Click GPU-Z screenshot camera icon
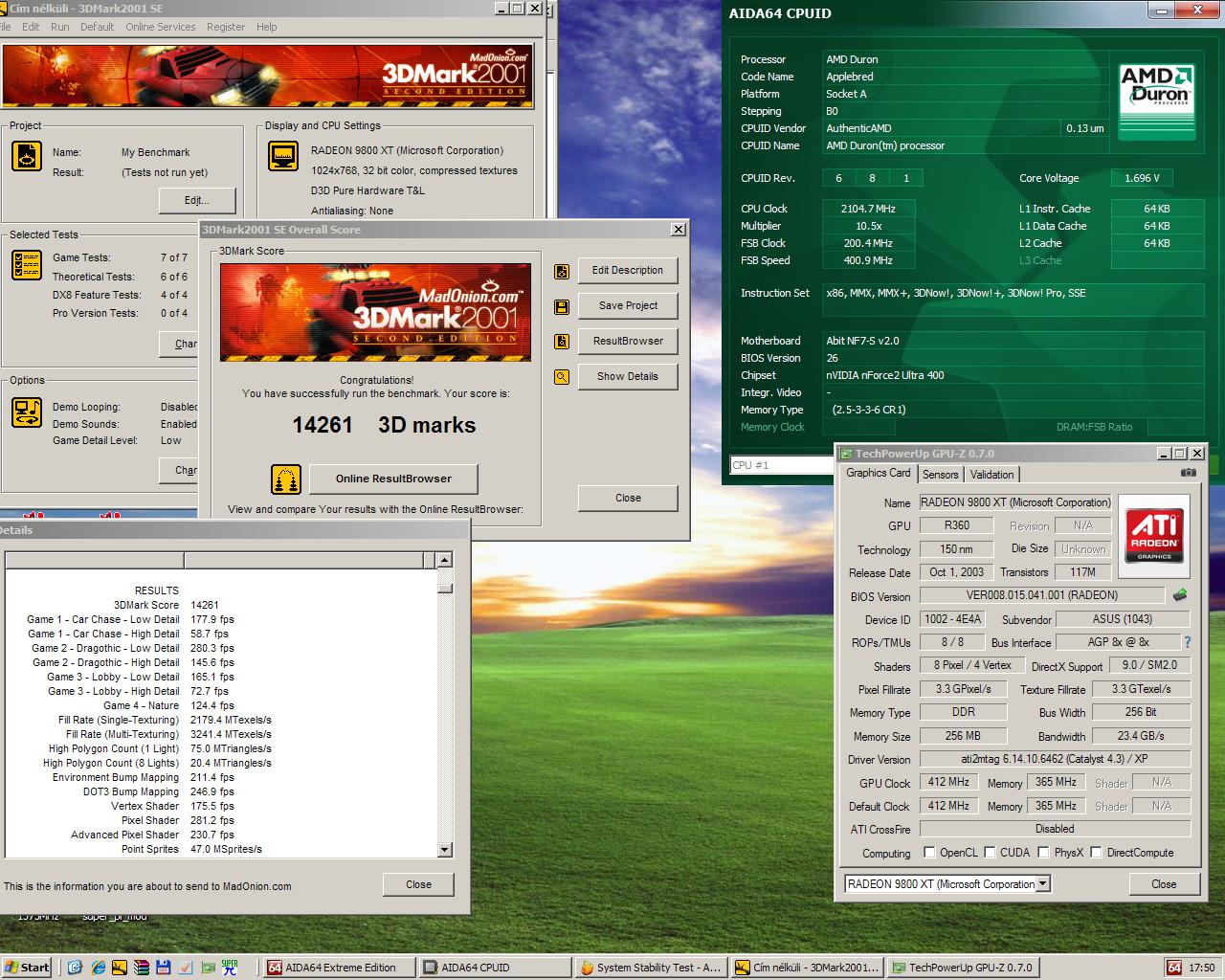The height and width of the screenshot is (980, 1225). [1188, 473]
